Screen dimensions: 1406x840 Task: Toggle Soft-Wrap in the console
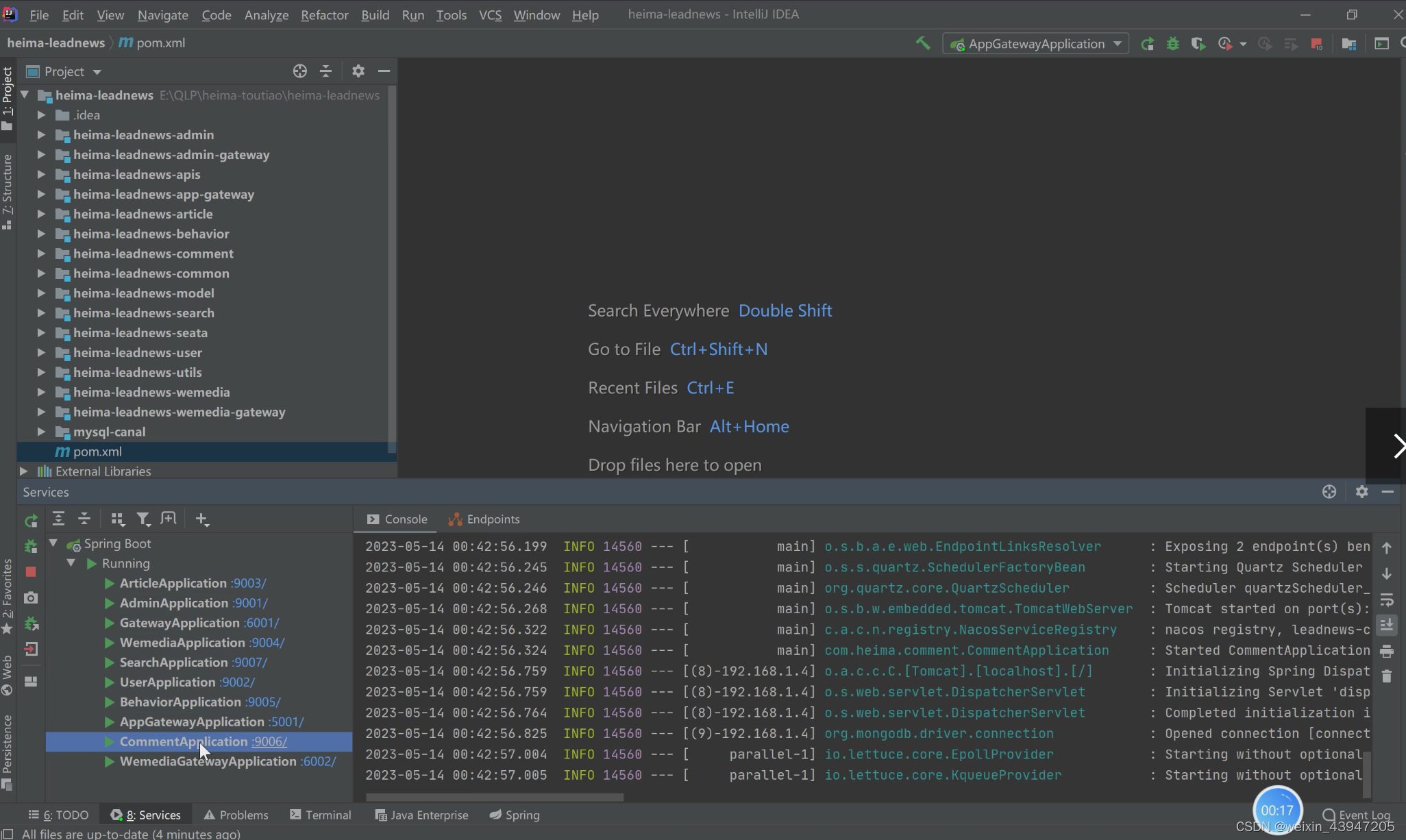tap(1387, 600)
